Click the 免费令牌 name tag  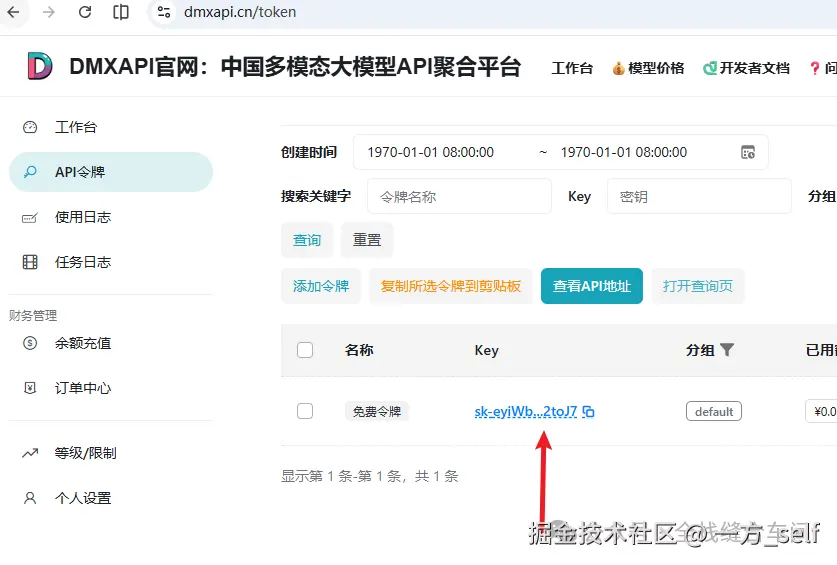[x=377, y=411]
